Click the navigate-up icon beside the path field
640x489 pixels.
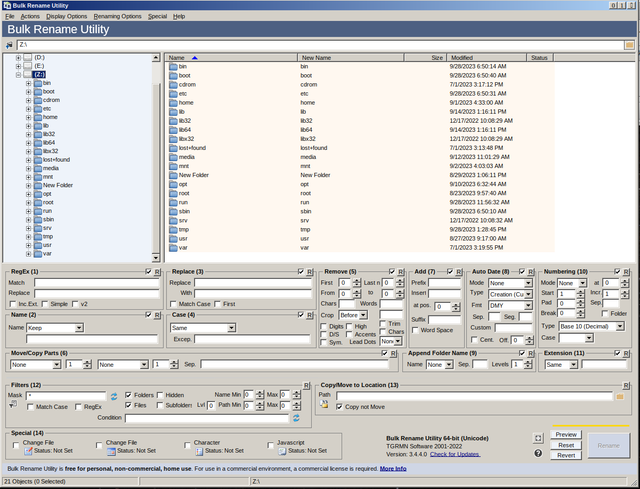click(9, 45)
